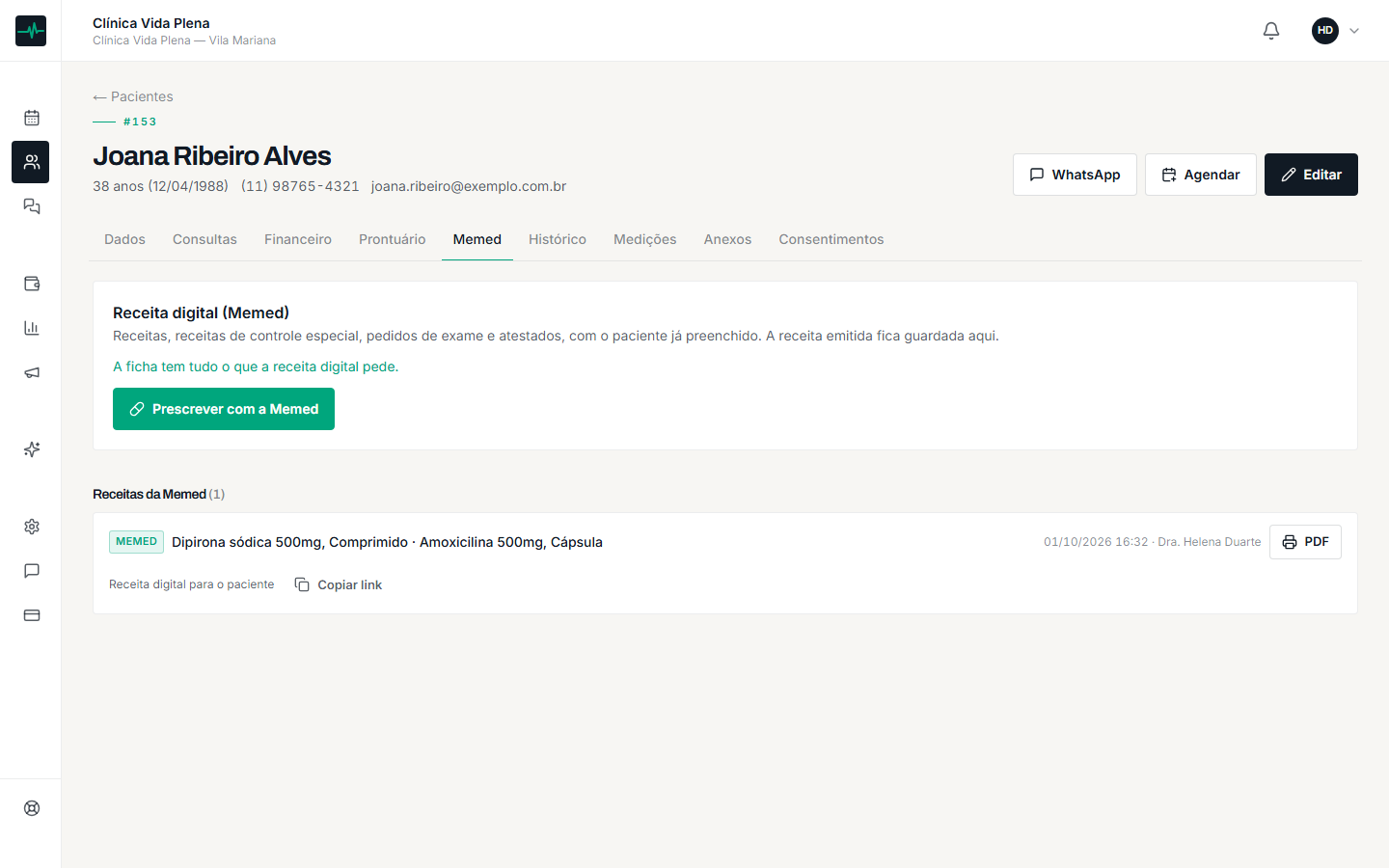
Task: Click the Editar patient button
Action: pyautogui.click(x=1311, y=175)
